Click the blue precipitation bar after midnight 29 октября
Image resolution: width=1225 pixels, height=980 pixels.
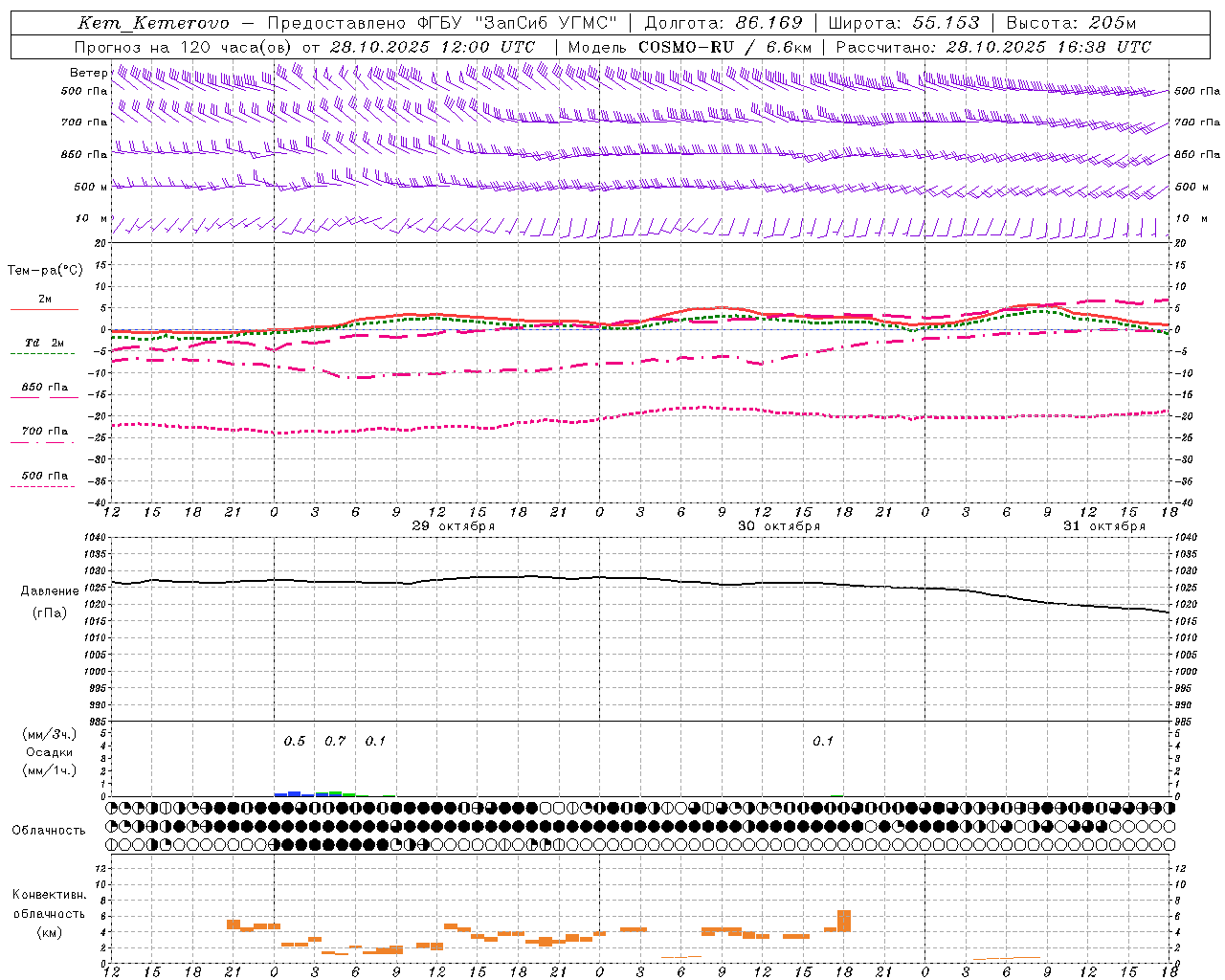295,793
